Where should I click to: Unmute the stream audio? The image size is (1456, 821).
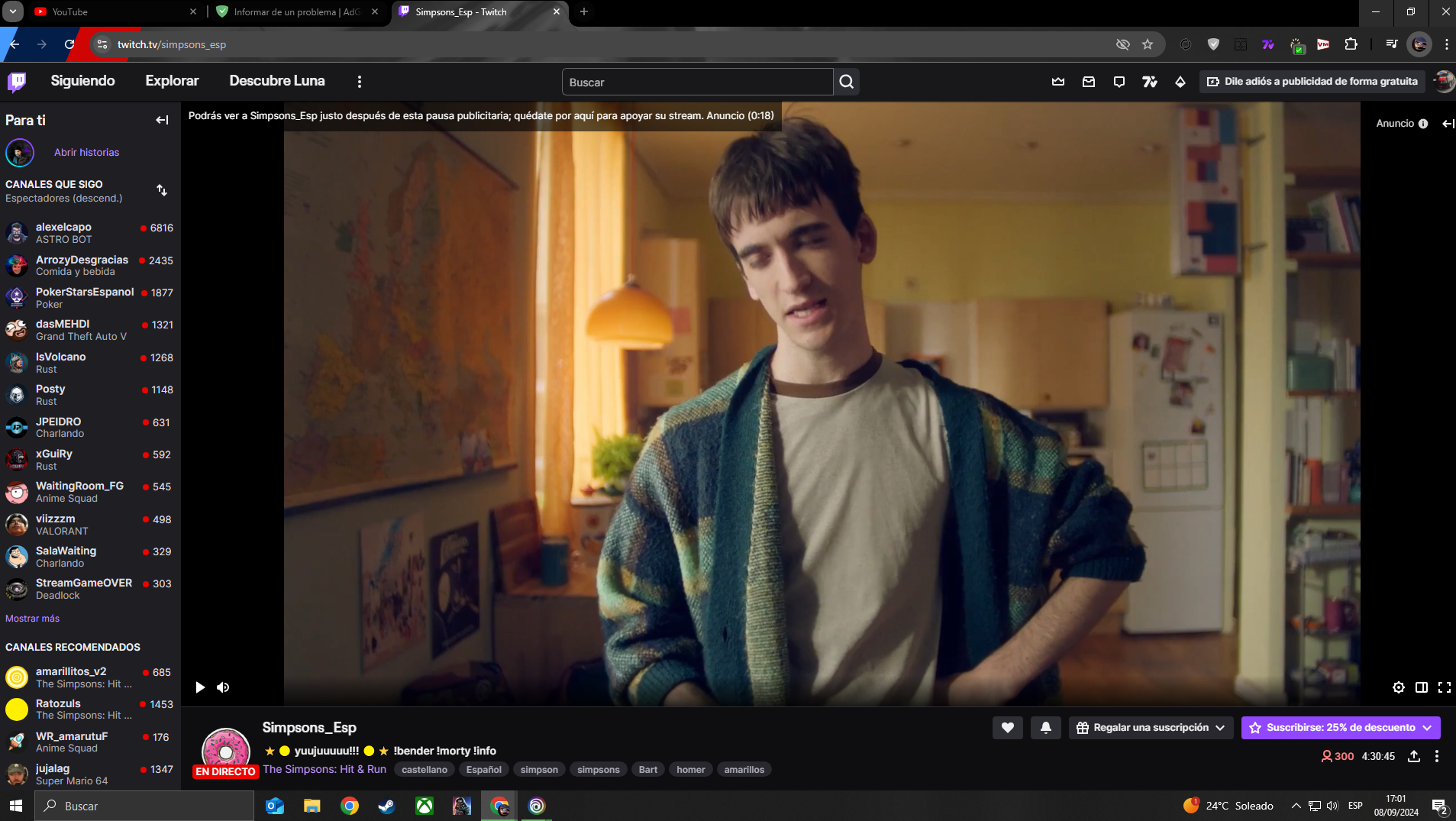(223, 687)
